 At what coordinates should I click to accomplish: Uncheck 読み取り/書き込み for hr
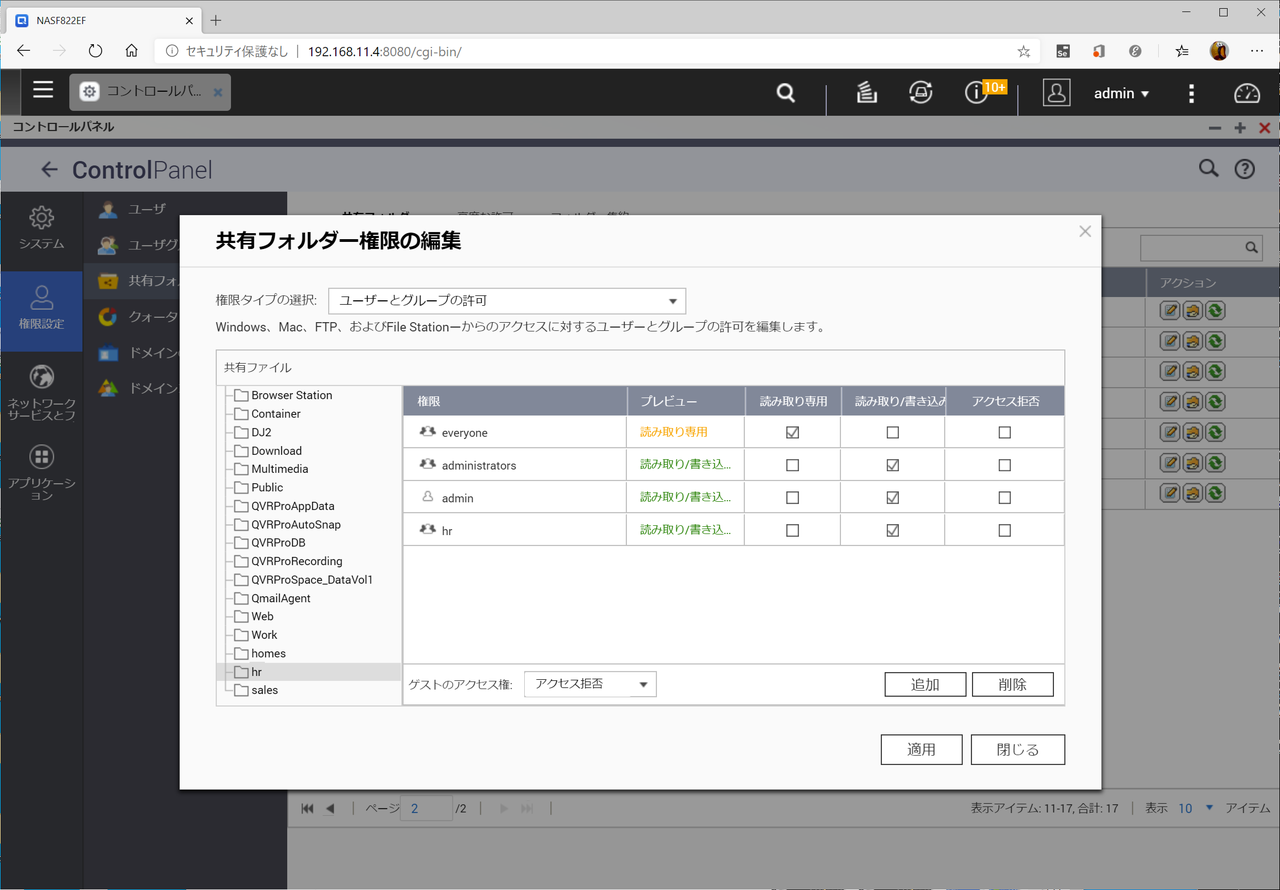(x=892, y=530)
